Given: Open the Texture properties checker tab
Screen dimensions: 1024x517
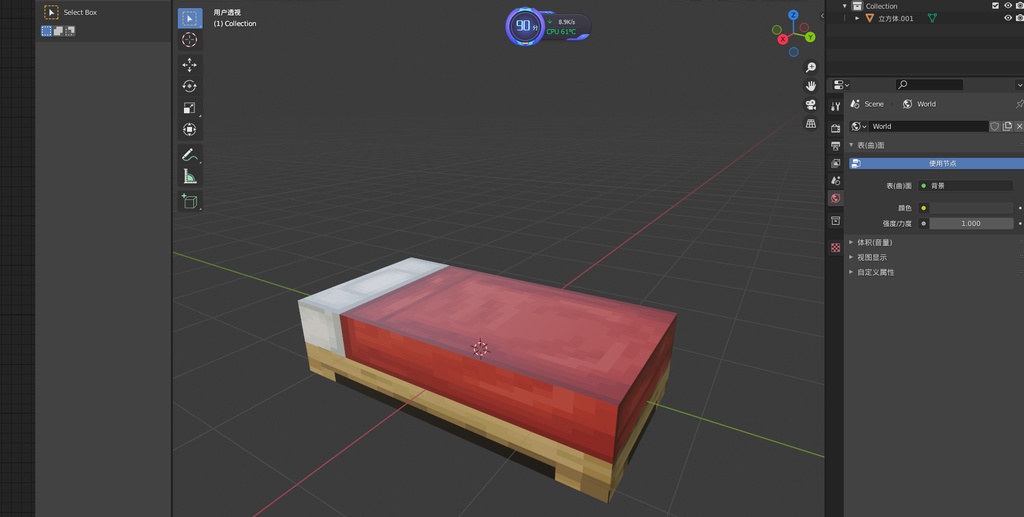Looking at the screenshot, I should [x=835, y=247].
